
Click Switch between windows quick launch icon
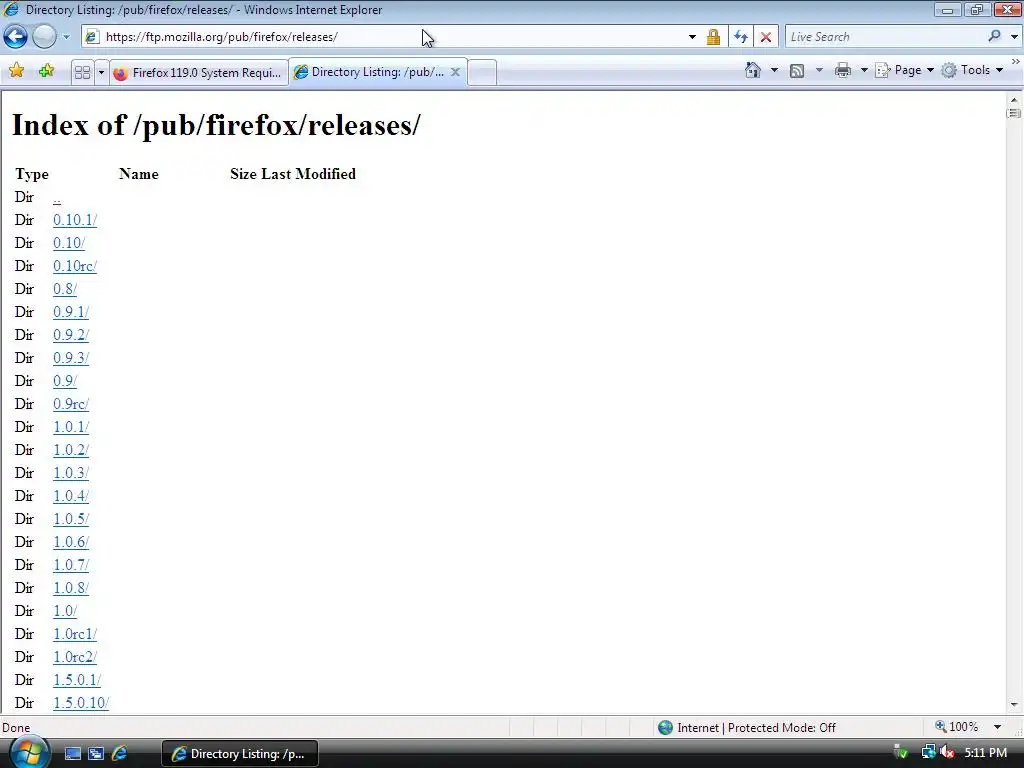pyautogui.click(x=96, y=754)
